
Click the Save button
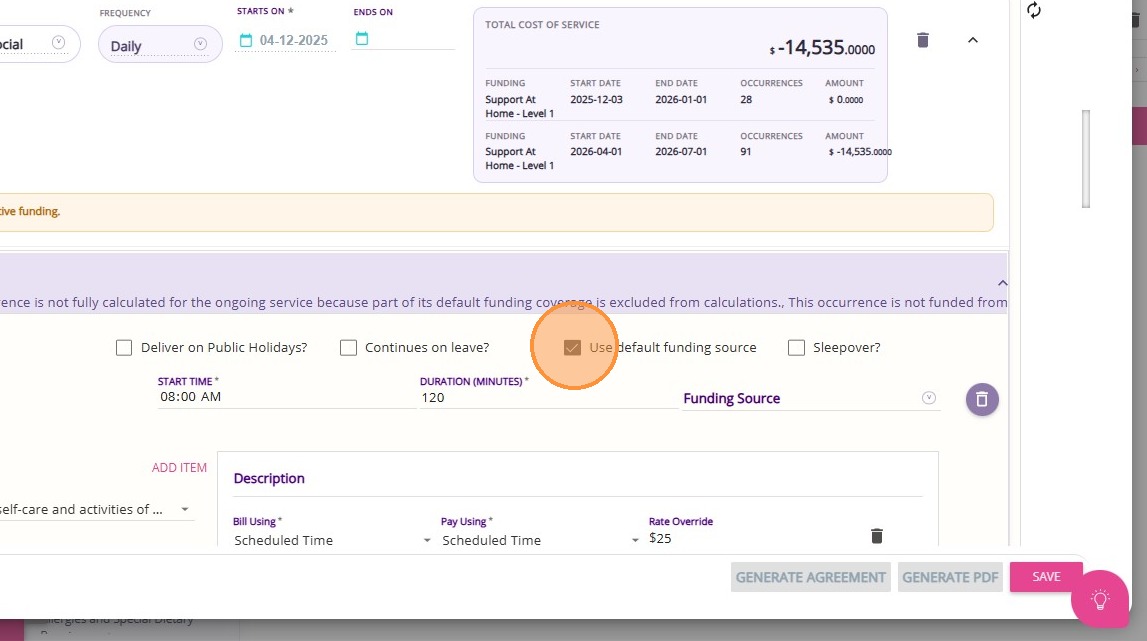[1045, 577]
